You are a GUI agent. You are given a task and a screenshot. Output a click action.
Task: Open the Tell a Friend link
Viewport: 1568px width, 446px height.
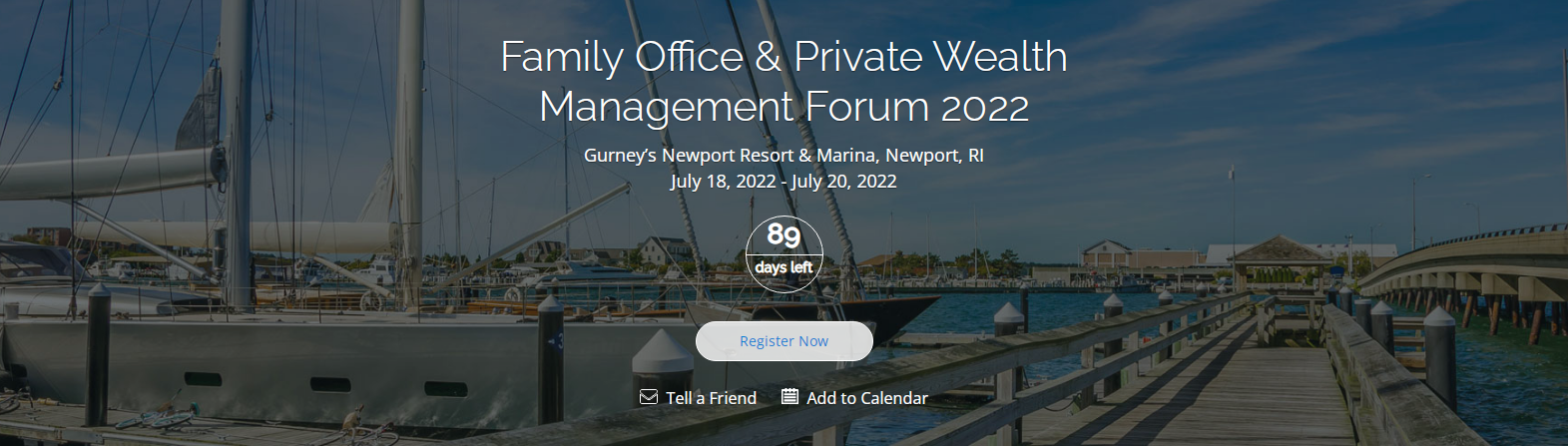pos(711,397)
